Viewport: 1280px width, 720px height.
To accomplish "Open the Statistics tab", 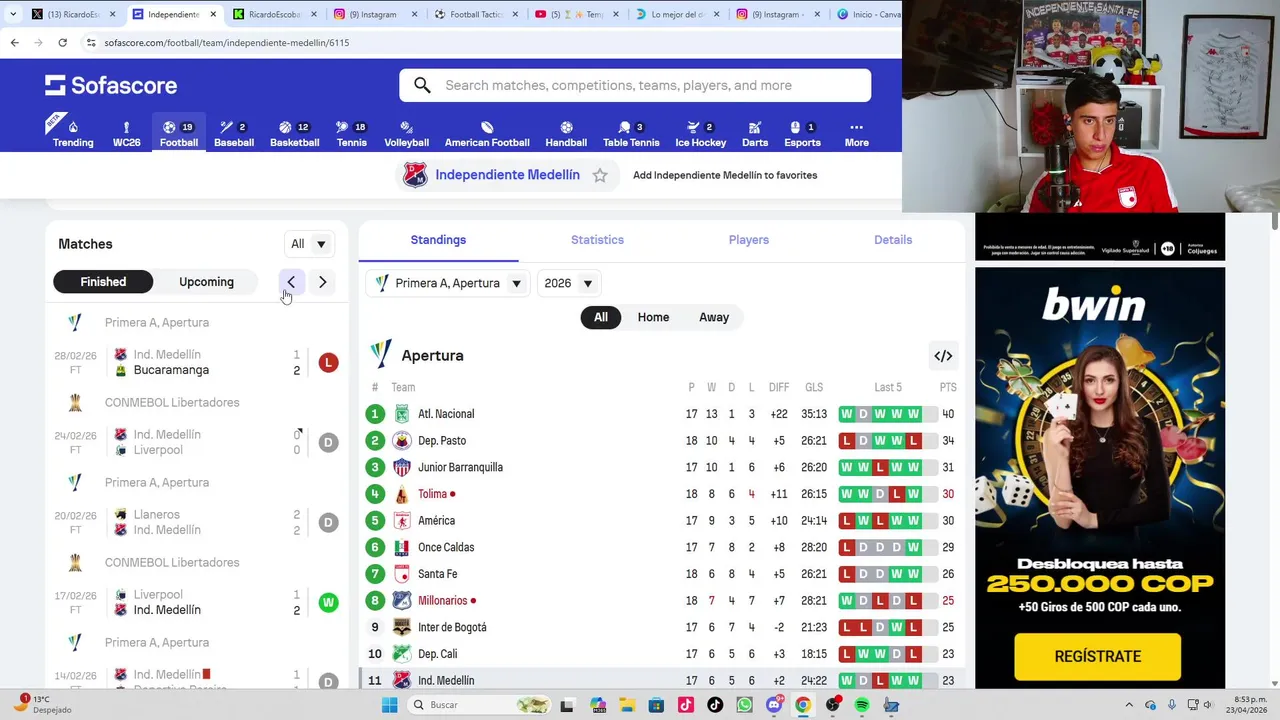I will [x=597, y=240].
